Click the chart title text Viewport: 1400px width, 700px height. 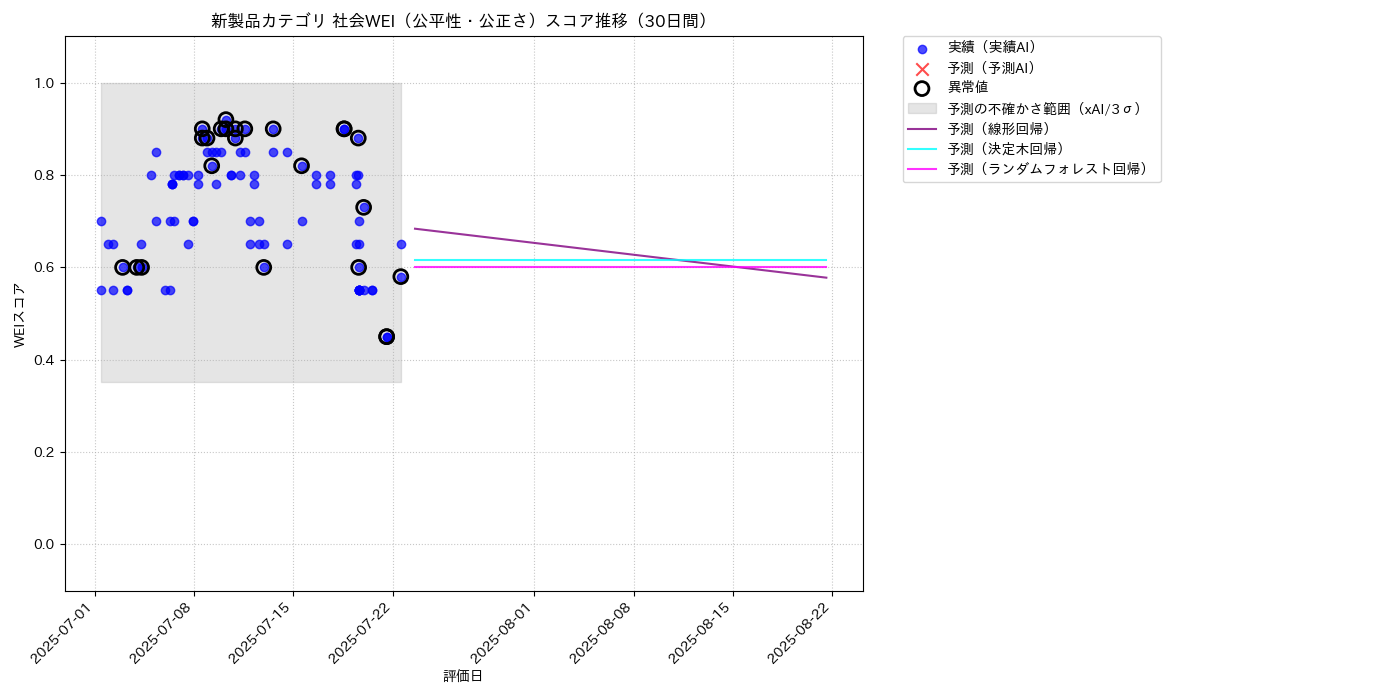pyautogui.click(x=463, y=21)
